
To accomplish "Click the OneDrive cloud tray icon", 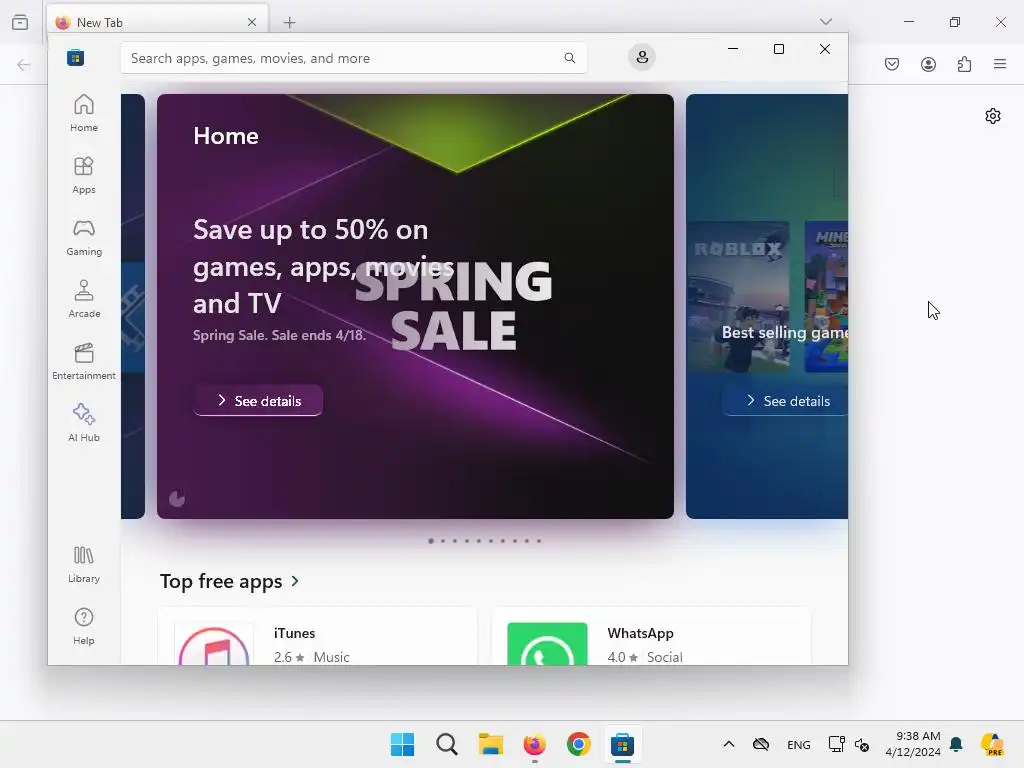I will point(761,744).
